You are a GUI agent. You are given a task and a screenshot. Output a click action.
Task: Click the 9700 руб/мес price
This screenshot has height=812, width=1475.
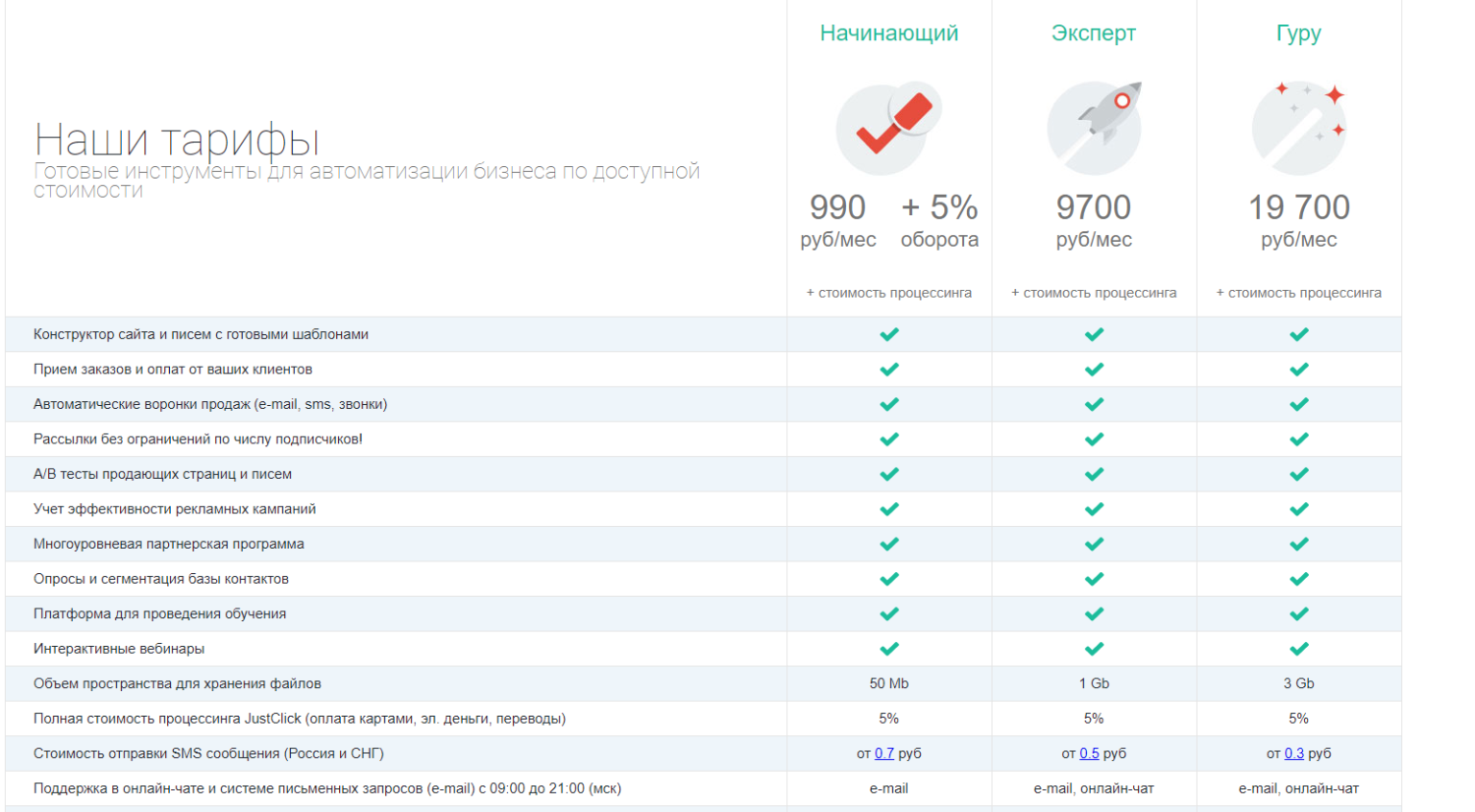[1094, 221]
